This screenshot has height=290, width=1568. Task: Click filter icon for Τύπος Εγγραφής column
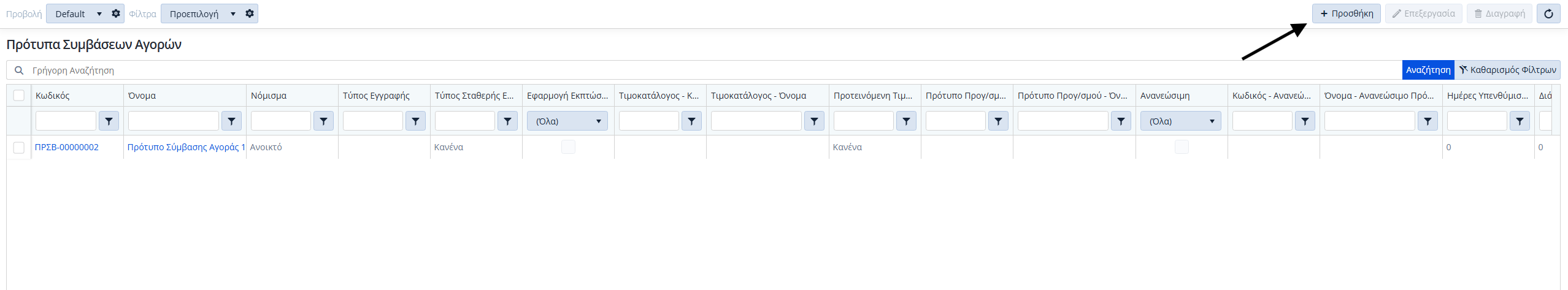[415, 121]
